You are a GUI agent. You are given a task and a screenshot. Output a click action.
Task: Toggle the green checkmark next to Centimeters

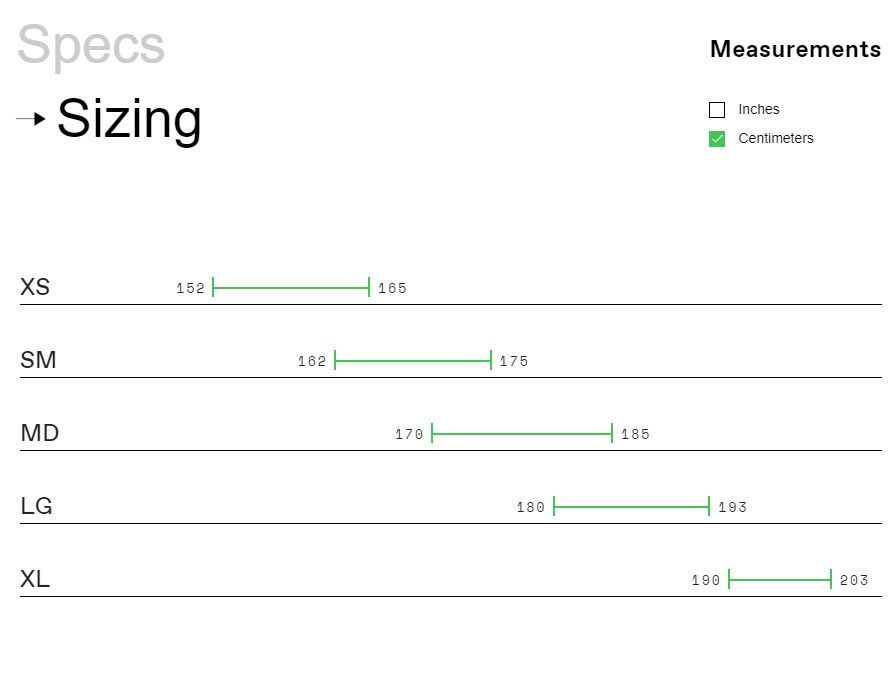(x=717, y=138)
